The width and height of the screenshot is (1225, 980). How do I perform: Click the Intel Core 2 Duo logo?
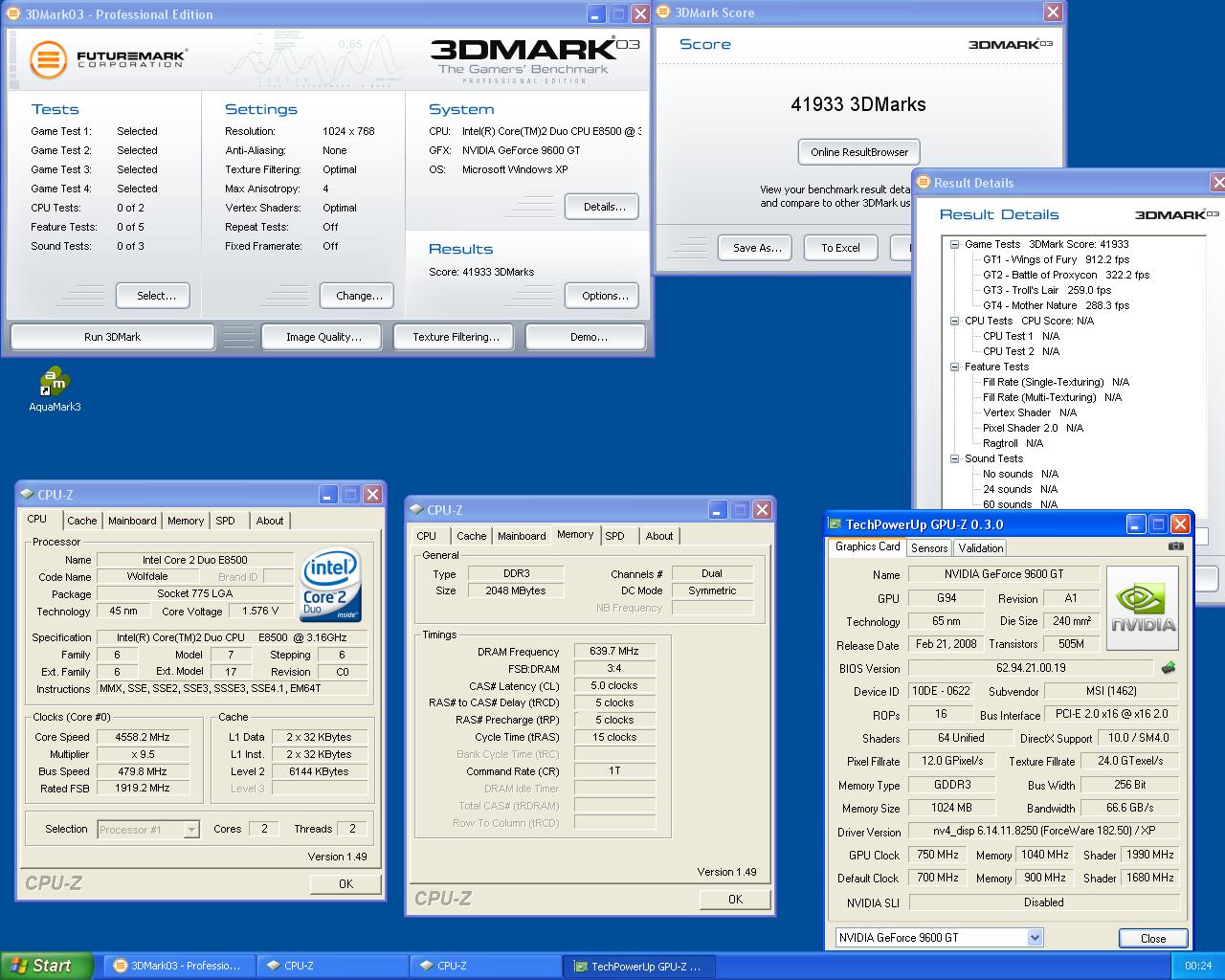tap(331, 585)
